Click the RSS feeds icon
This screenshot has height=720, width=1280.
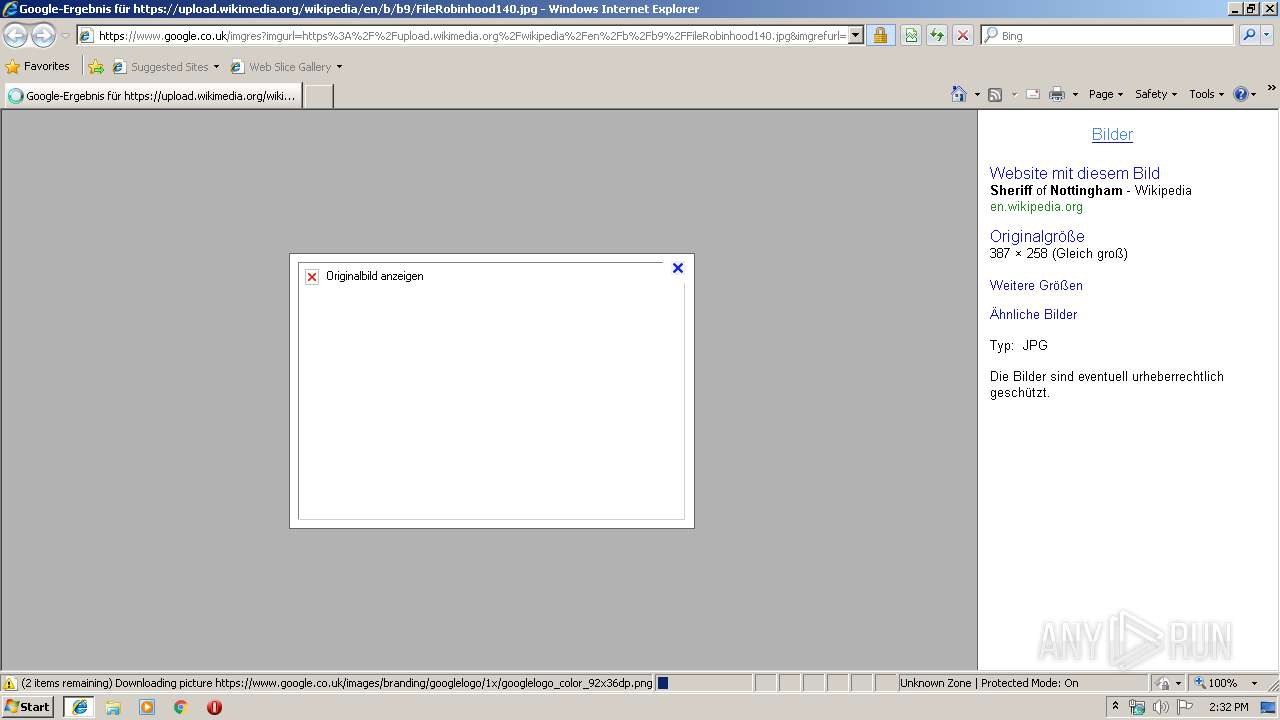coord(995,94)
